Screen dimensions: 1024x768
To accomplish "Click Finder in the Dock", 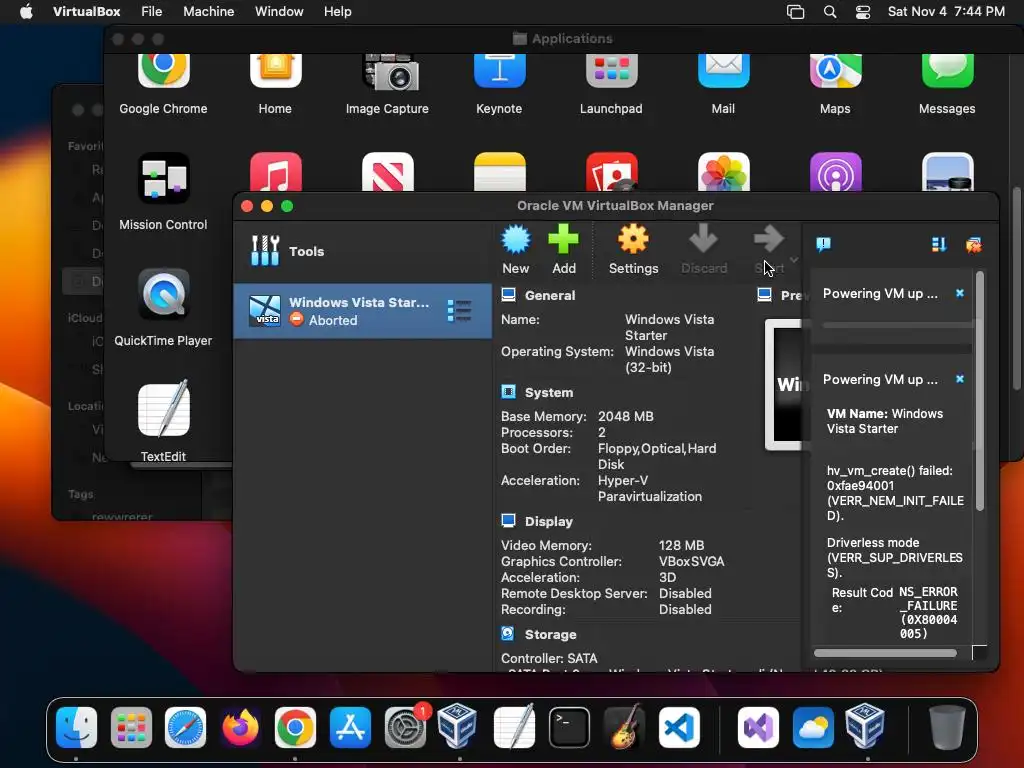I will click(x=76, y=727).
